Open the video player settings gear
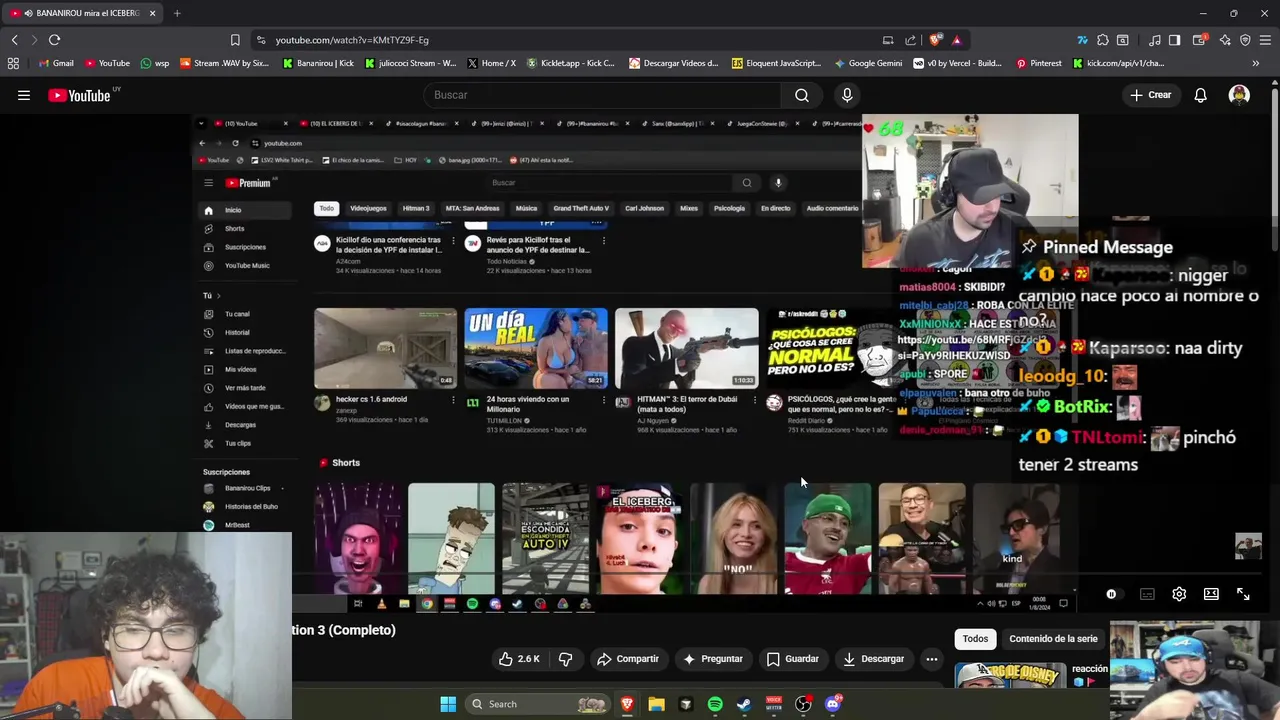The image size is (1280, 720). click(x=1179, y=594)
